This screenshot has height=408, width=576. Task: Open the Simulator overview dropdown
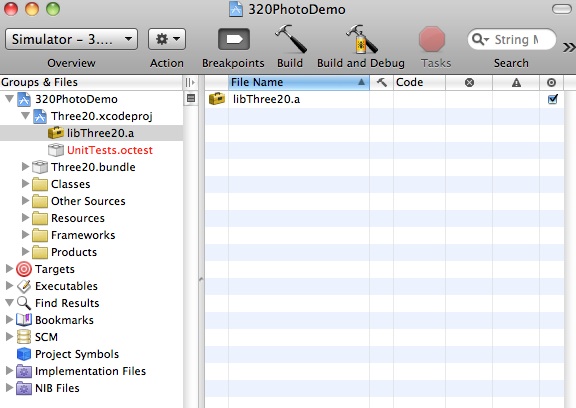(x=72, y=39)
